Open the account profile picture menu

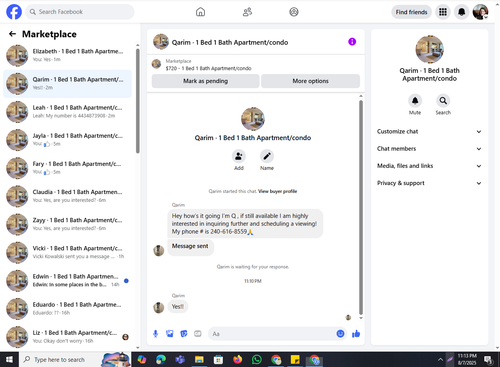[x=480, y=12]
